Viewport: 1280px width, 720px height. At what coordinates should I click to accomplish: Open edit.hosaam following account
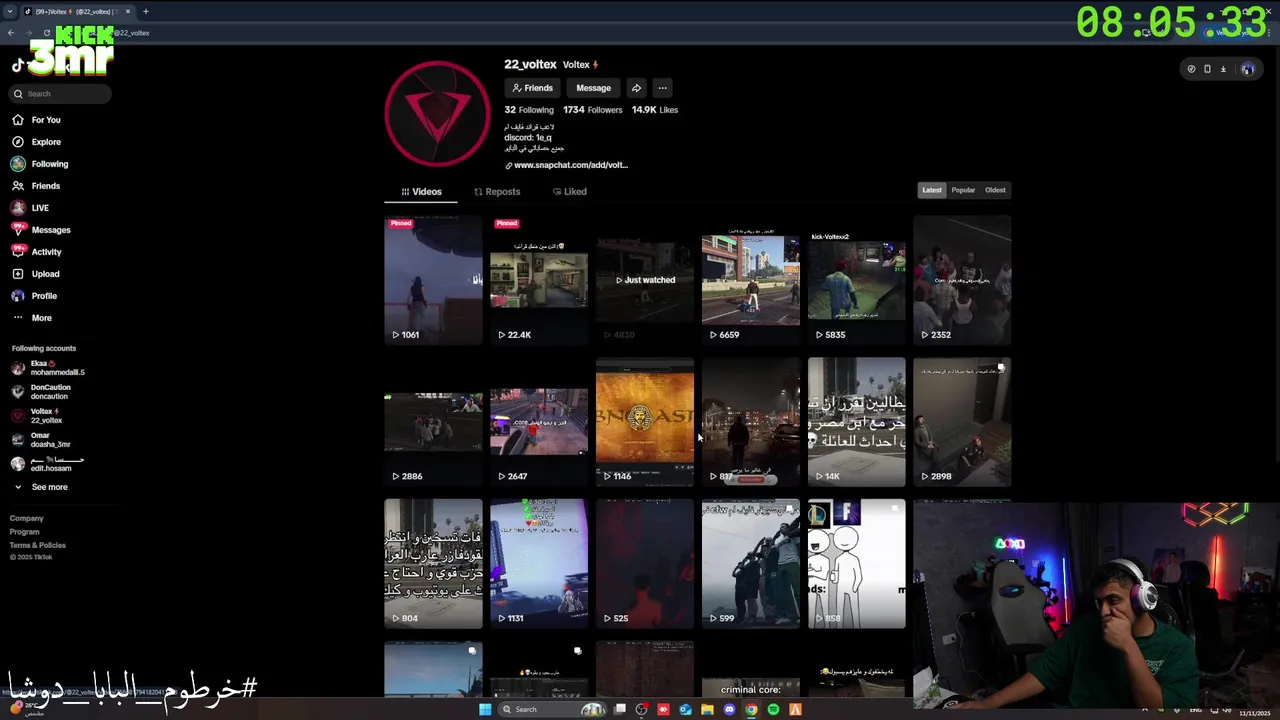48,464
